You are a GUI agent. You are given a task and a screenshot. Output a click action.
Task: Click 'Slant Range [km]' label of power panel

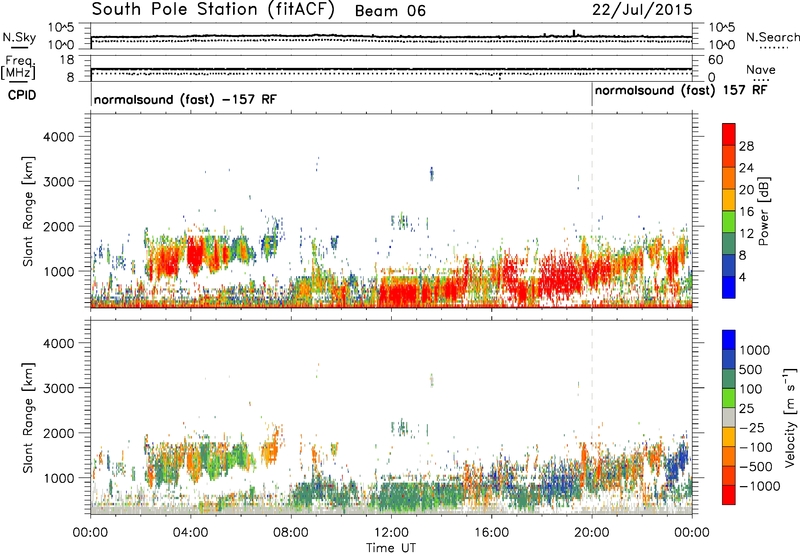[x=28, y=211]
